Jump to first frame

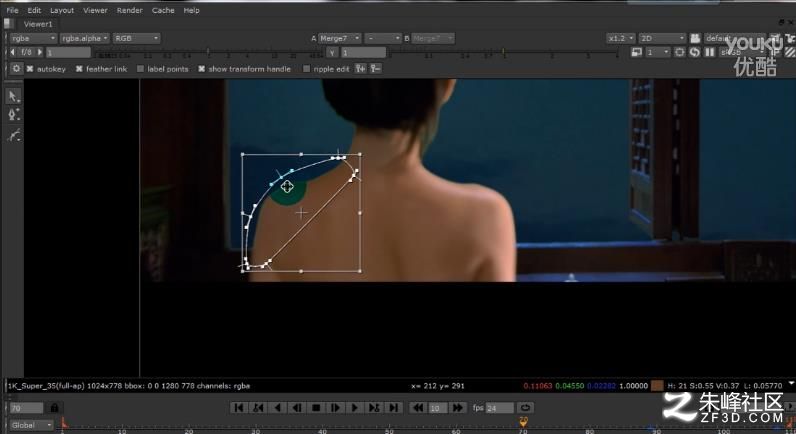pos(239,408)
